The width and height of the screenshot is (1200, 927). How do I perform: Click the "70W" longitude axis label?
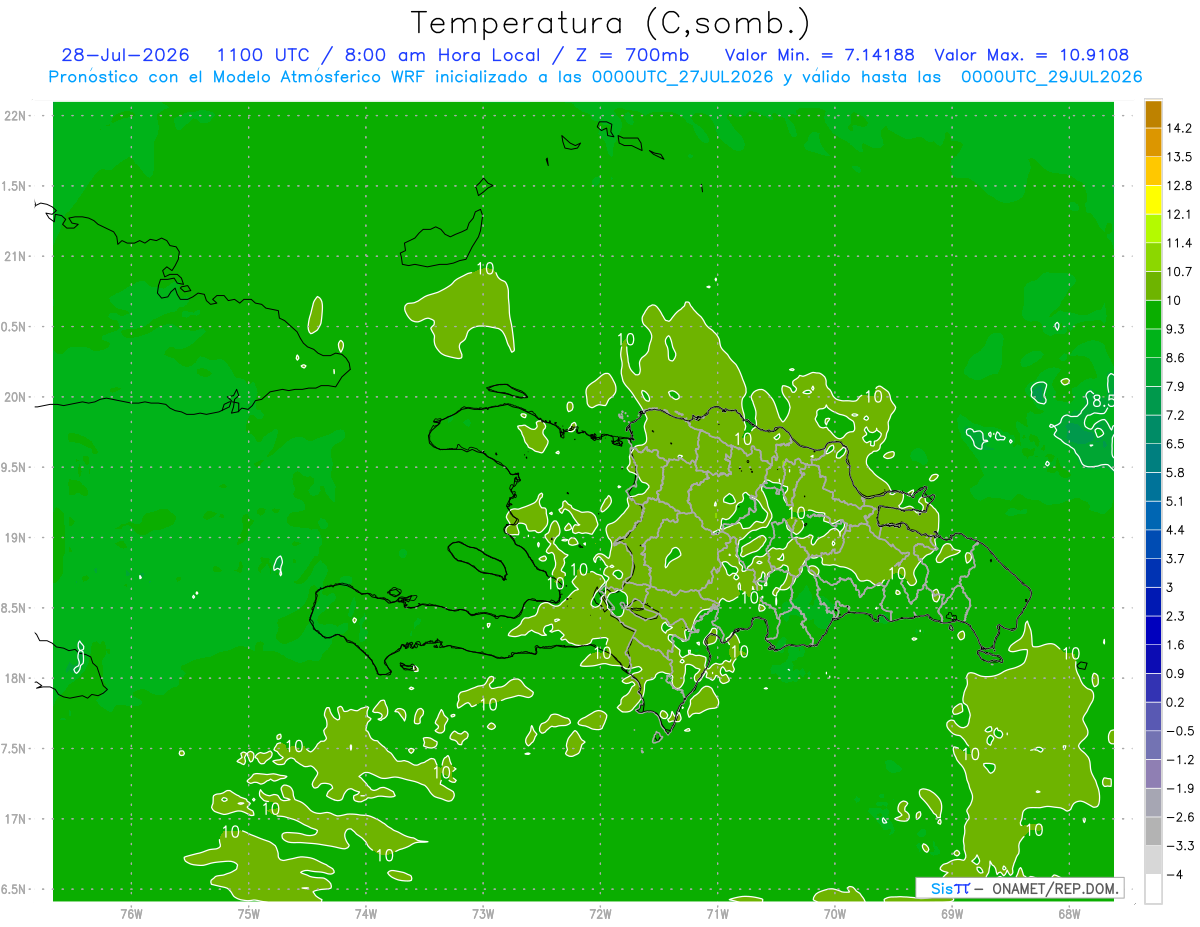click(x=835, y=913)
